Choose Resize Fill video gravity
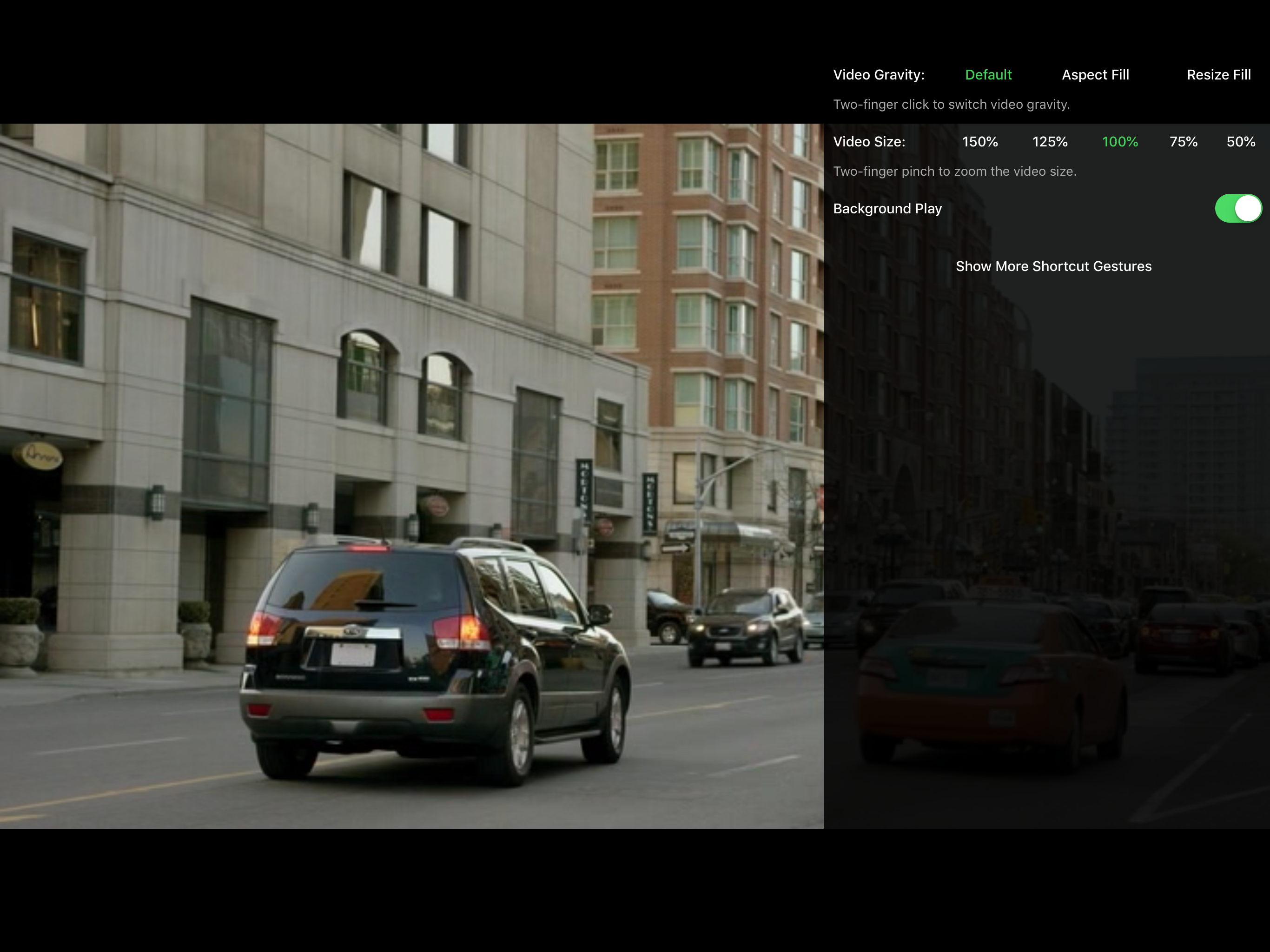The height and width of the screenshot is (952, 1270). [x=1218, y=75]
